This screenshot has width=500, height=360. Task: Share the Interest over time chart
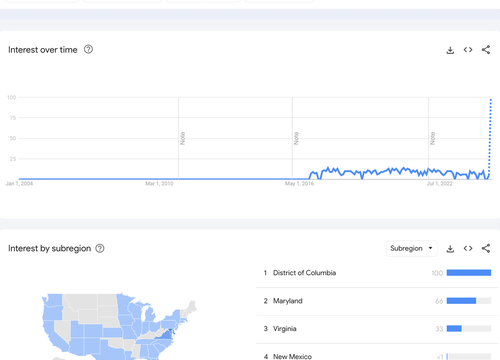486,50
